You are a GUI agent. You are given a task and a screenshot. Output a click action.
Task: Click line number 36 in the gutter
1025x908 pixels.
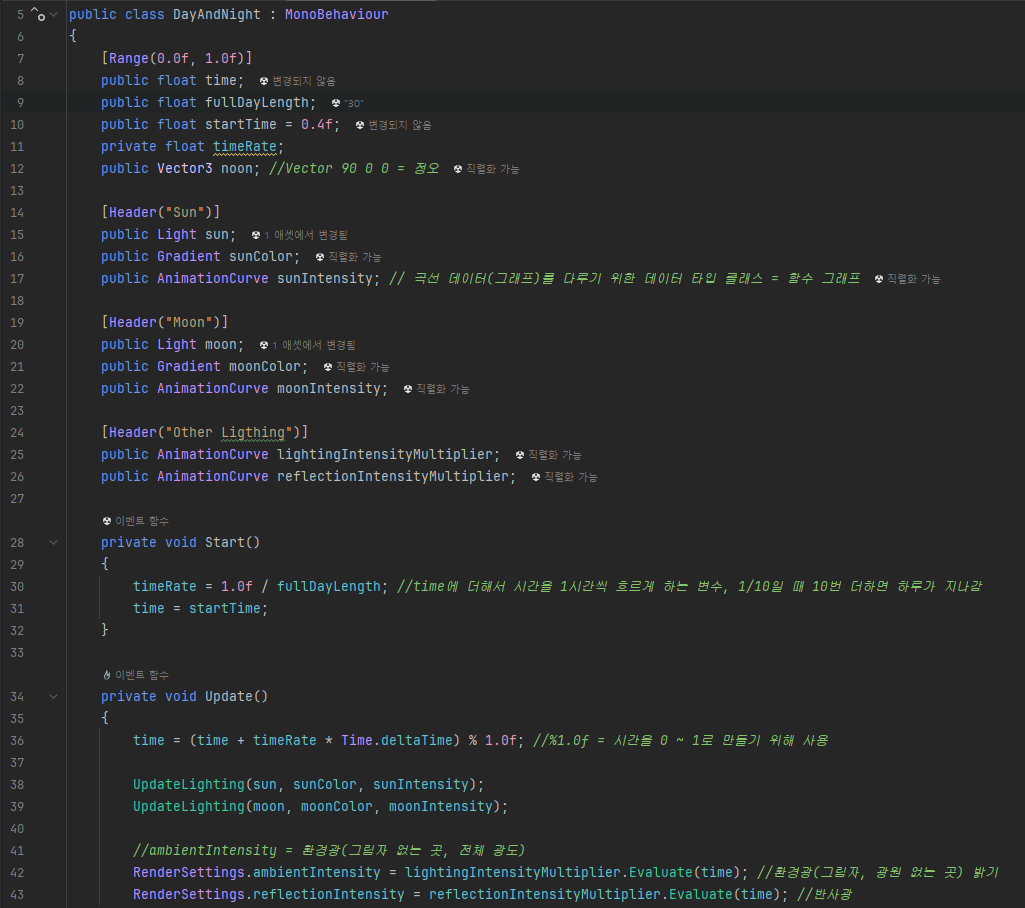(x=17, y=741)
